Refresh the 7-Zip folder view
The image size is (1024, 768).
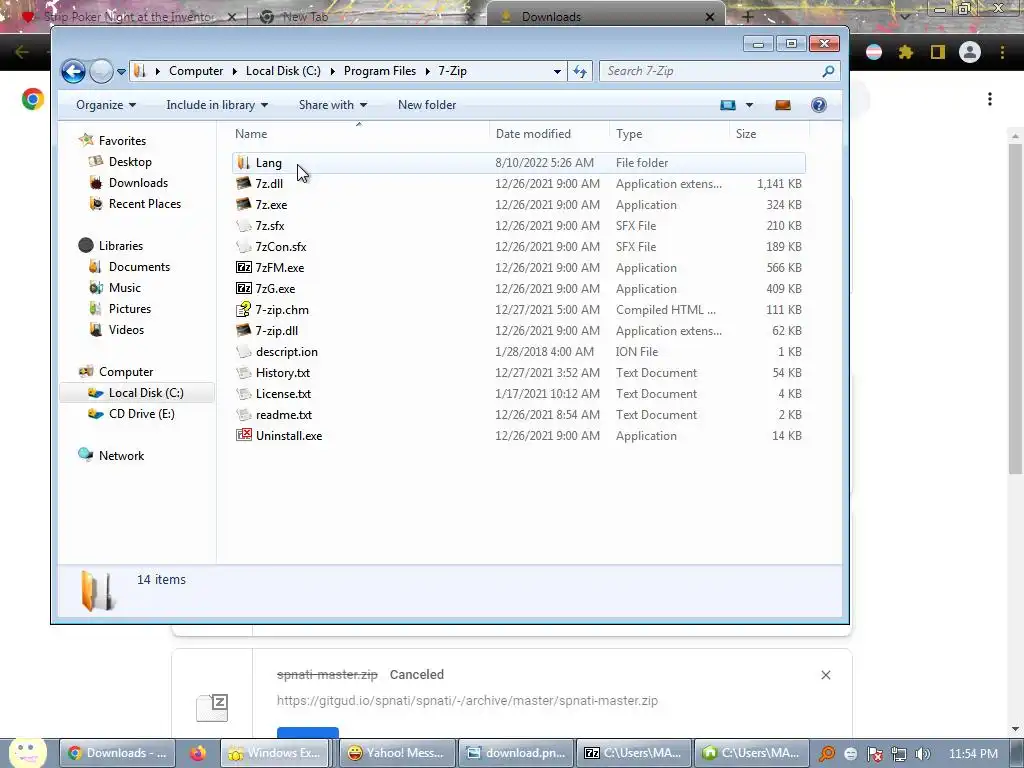[580, 71]
